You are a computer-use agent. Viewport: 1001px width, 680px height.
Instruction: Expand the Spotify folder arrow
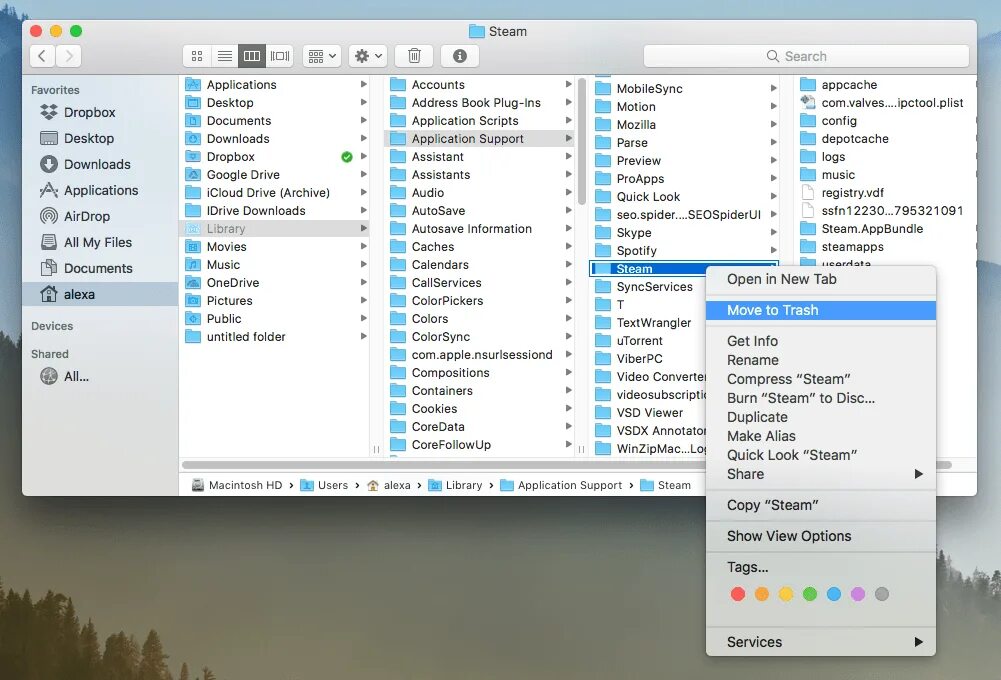coord(773,250)
